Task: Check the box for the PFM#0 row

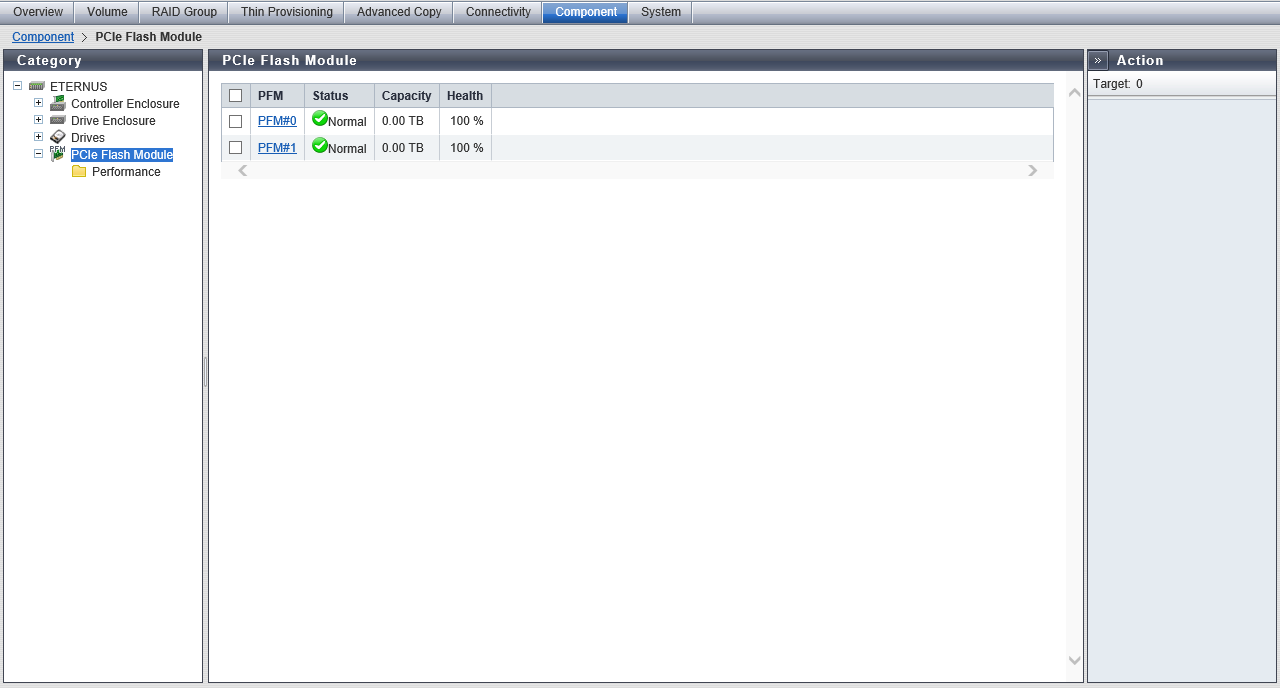Action: [x=236, y=121]
